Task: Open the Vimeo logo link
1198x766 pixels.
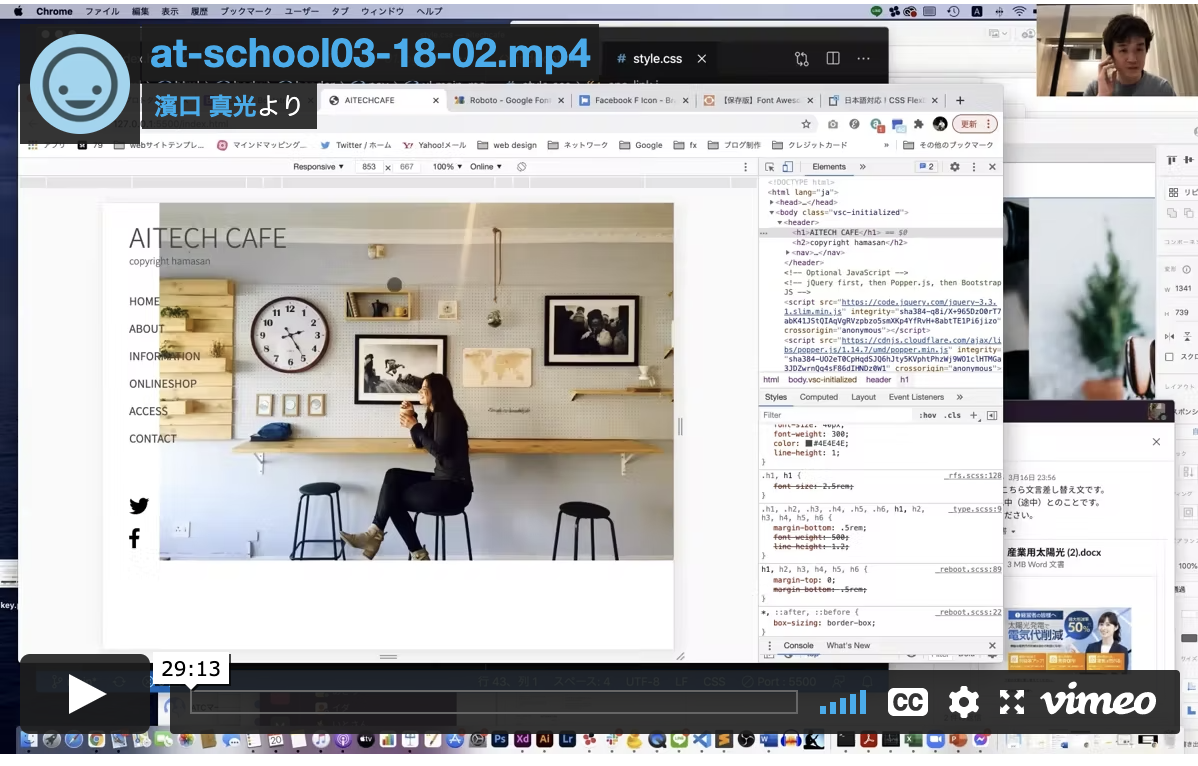Action: (x=1099, y=700)
